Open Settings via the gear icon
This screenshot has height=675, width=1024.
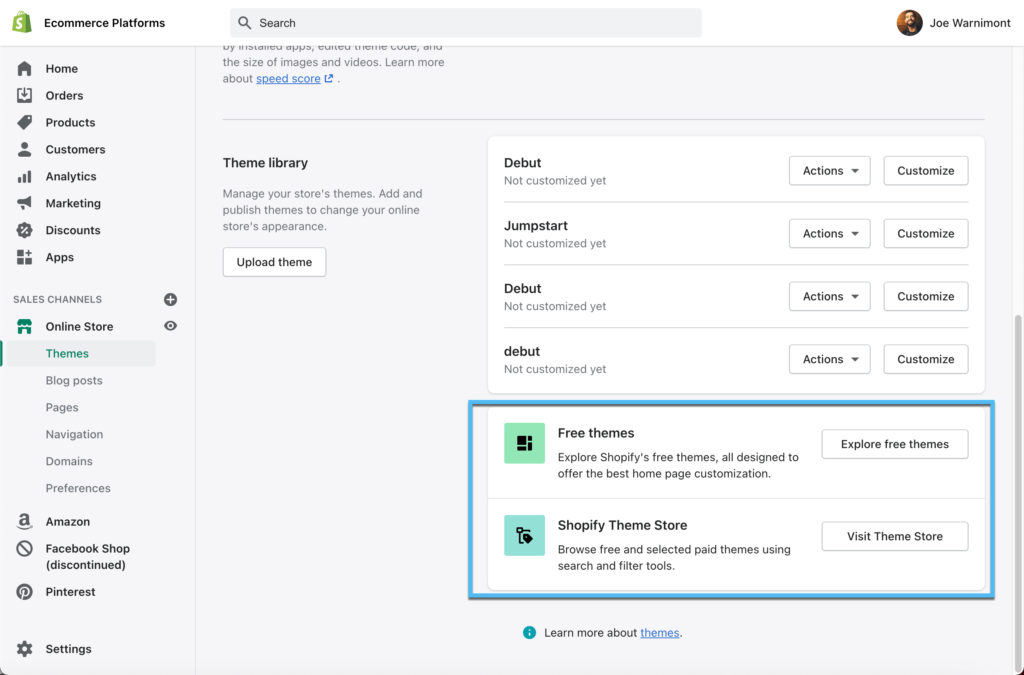(x=24, y=649)
